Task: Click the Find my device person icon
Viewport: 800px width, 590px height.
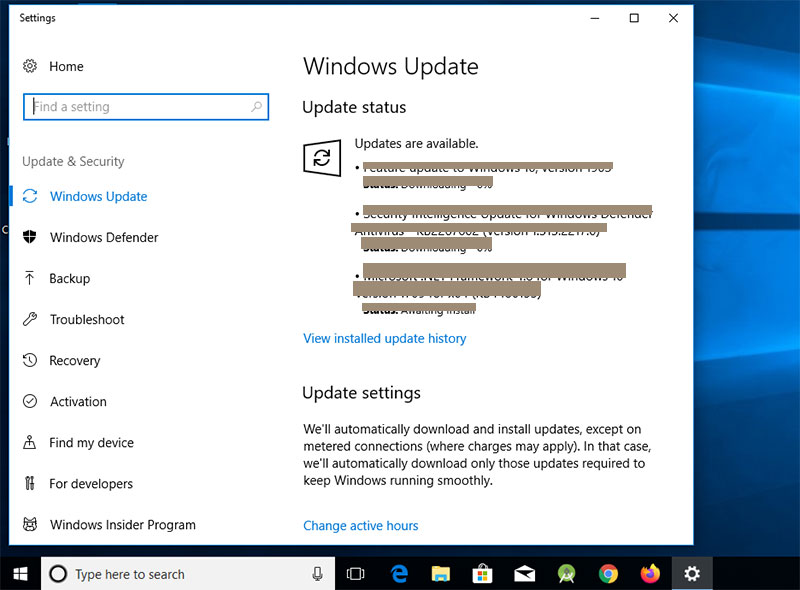Action: [x=30, y=442]
